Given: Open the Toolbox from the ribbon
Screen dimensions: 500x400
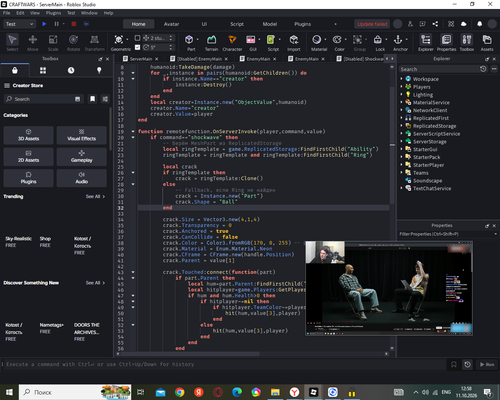Looking at the screenshot, I should tap(467, 43).
